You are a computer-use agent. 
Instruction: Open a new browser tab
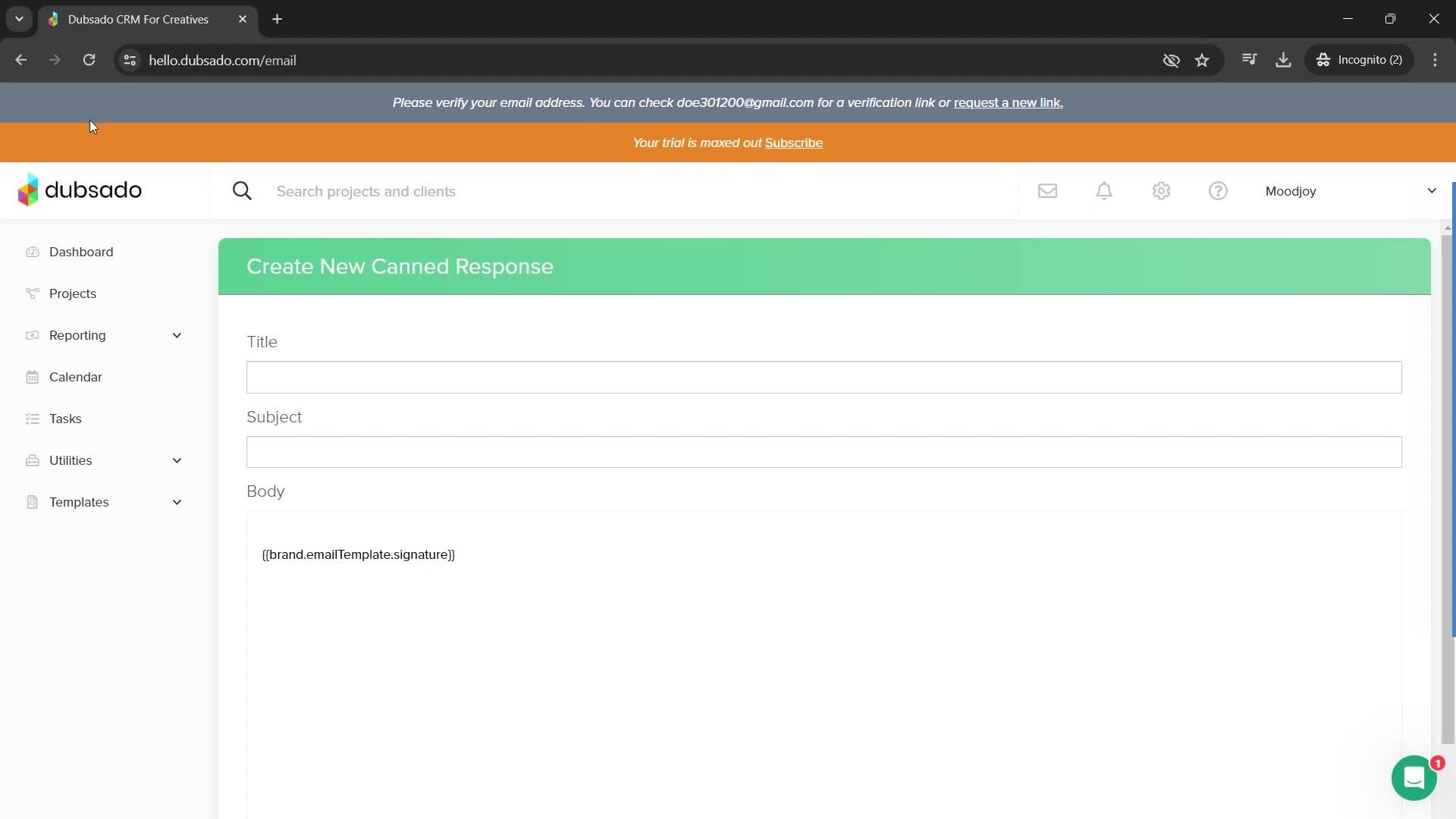pos(278,19)
